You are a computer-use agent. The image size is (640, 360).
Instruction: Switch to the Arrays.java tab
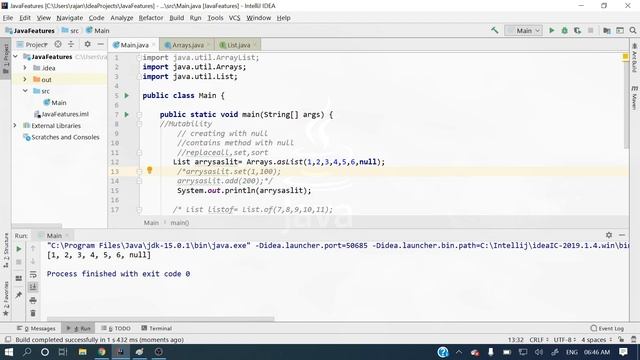(x=187, y=45)
